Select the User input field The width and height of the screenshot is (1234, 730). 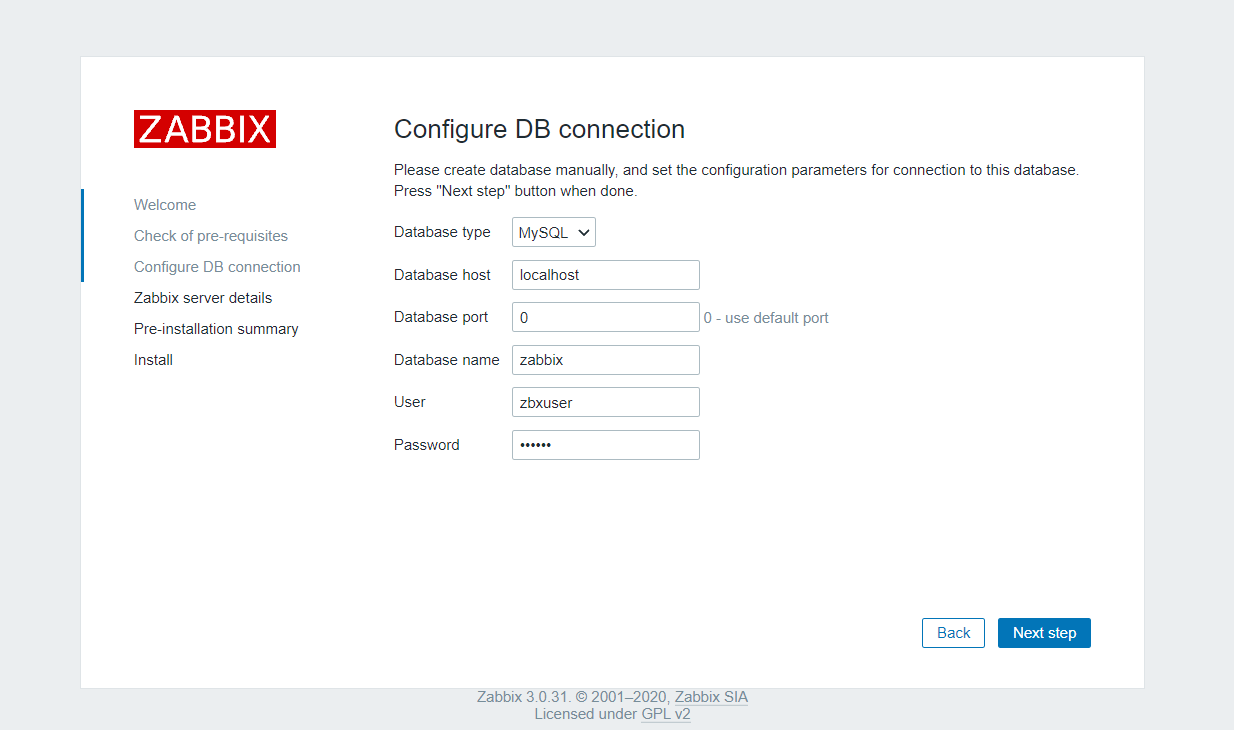606,402
